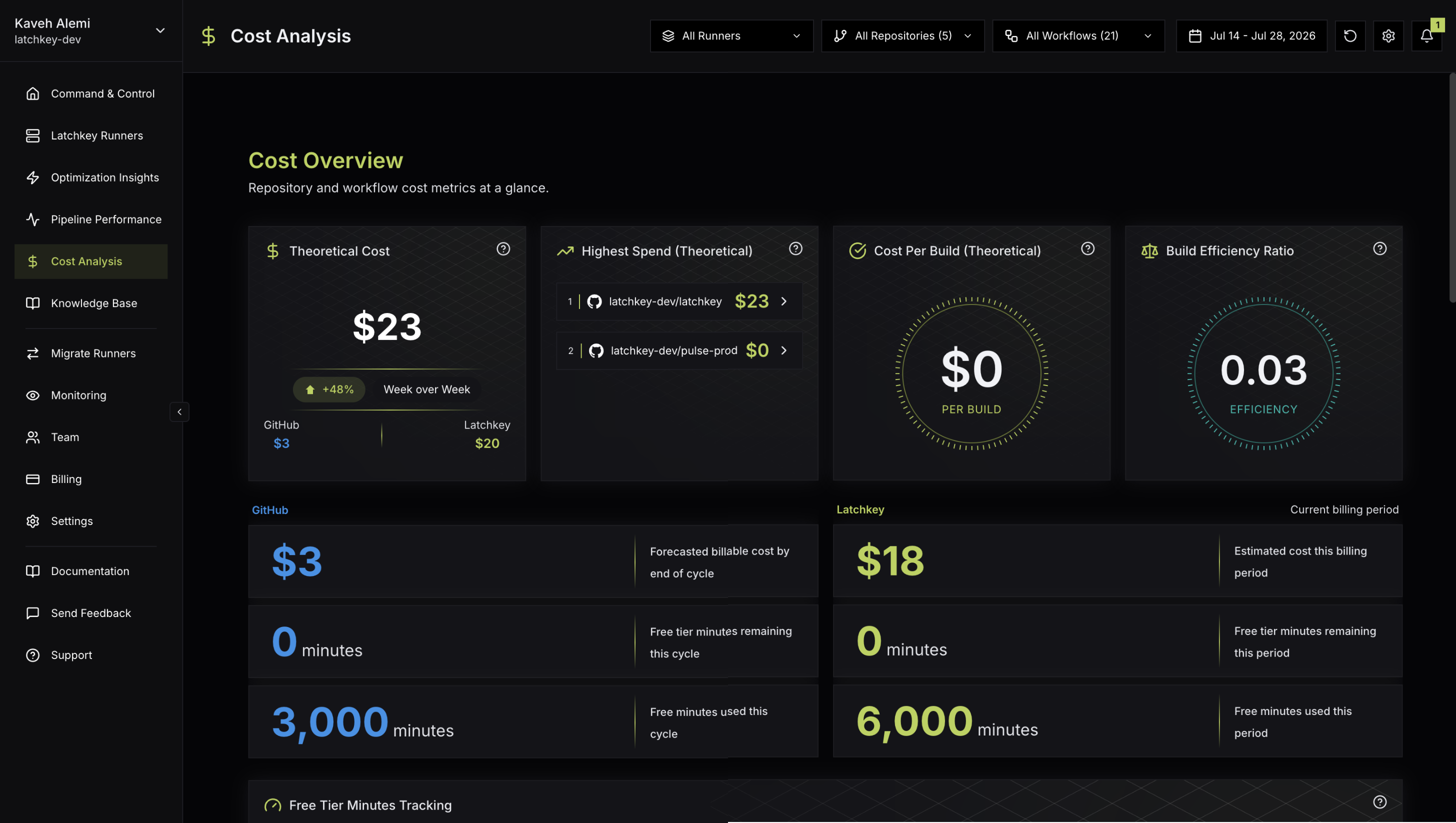Click the Optimization Insights lightning icon

point(33,177)
